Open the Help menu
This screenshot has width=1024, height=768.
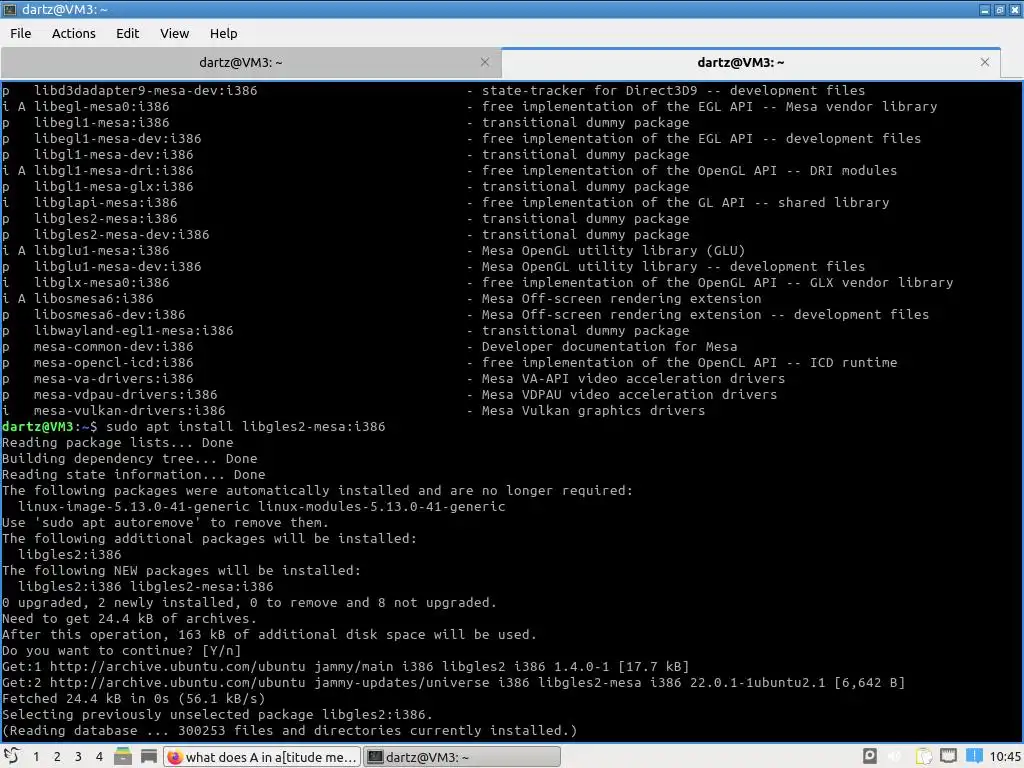click(x=223, y=33)
